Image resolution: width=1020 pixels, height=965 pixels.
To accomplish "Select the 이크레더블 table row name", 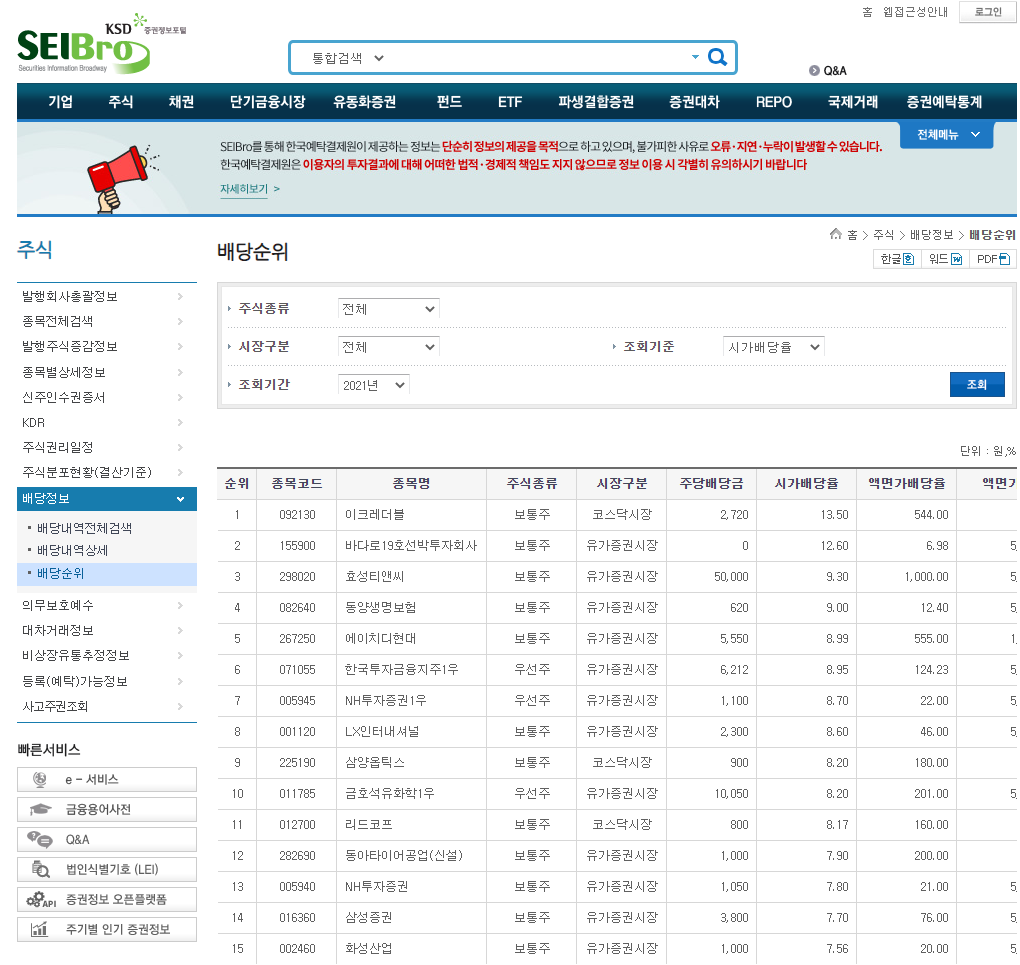I will click(375, 515).
